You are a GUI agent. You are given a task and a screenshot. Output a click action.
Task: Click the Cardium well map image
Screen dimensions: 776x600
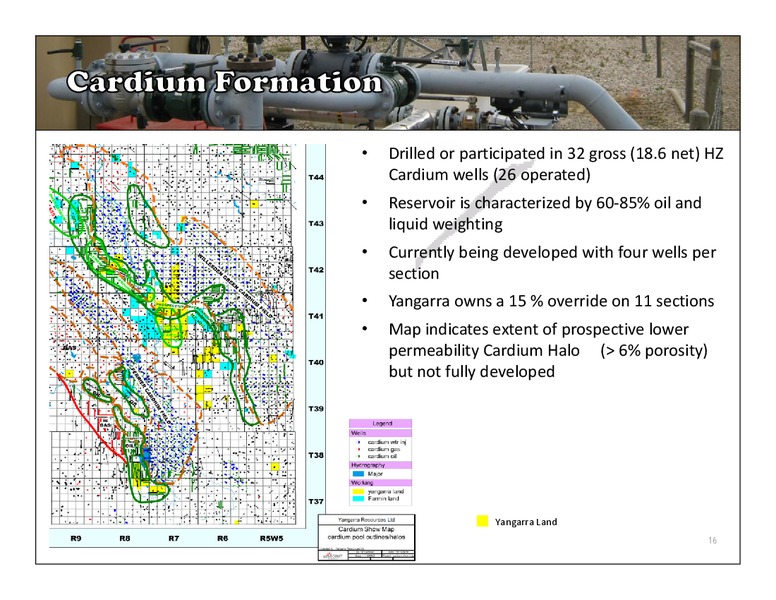point(173,335)
